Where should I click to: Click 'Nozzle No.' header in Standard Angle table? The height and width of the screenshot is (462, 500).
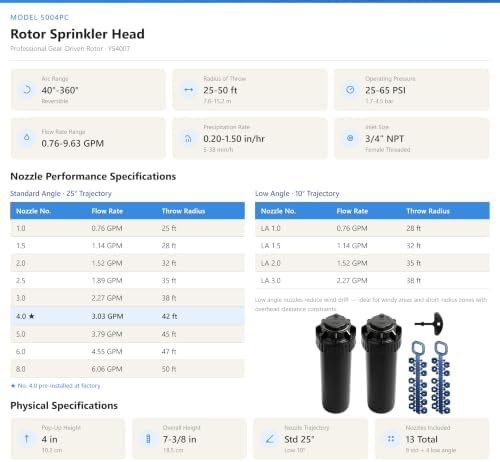pyautogui.click(x=33, y=211)
